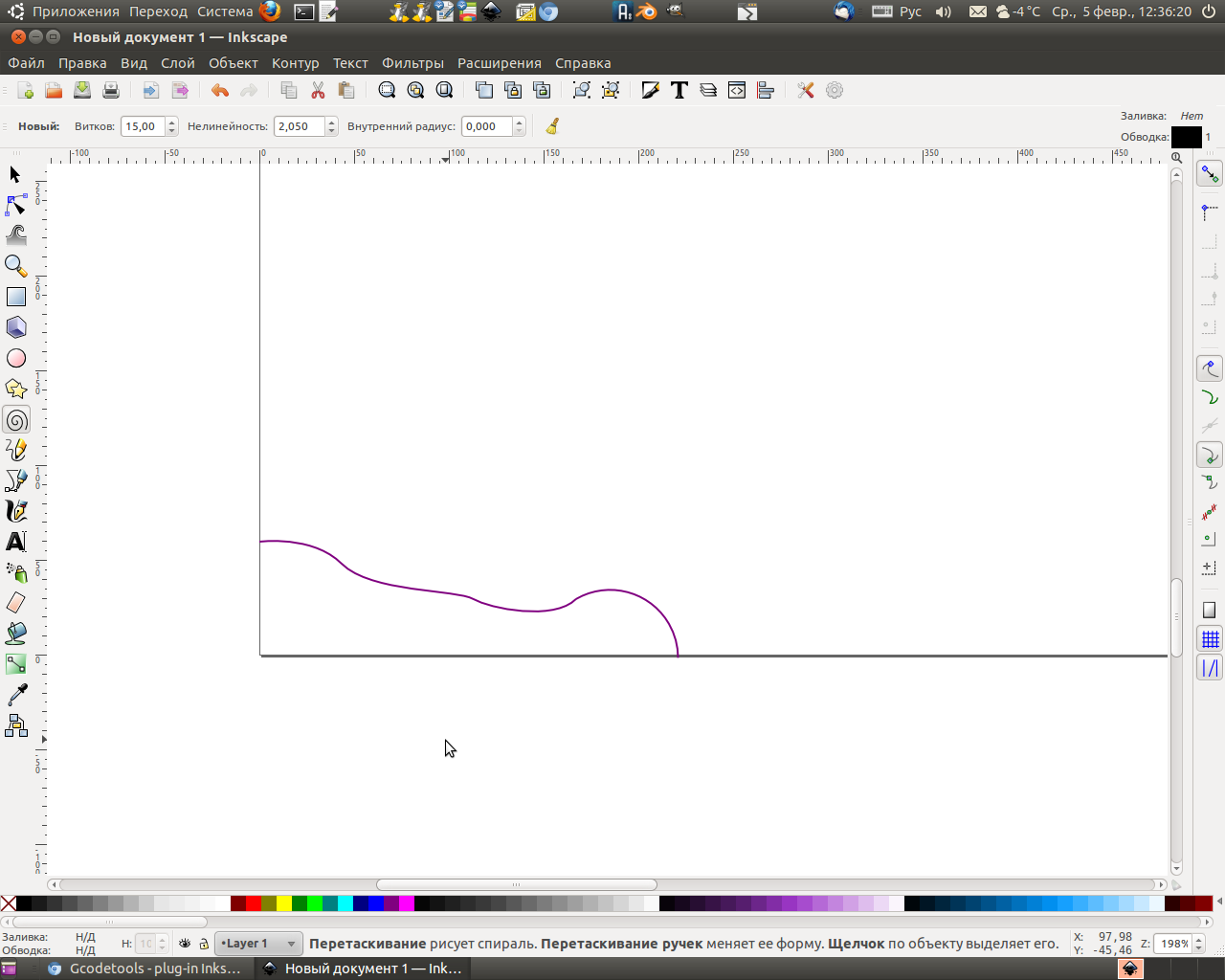The height and width of the screenshot is (980, 1225).
Task: Decrease Нелинейность value with down arrow
Action: [331, 131]
